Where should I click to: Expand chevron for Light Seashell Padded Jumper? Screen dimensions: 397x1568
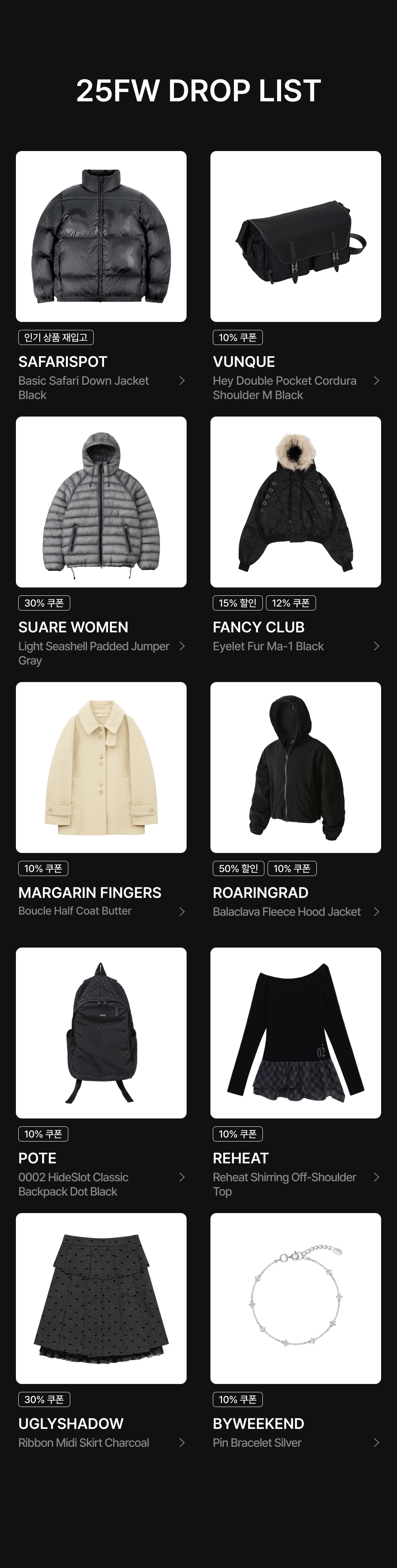182,646
